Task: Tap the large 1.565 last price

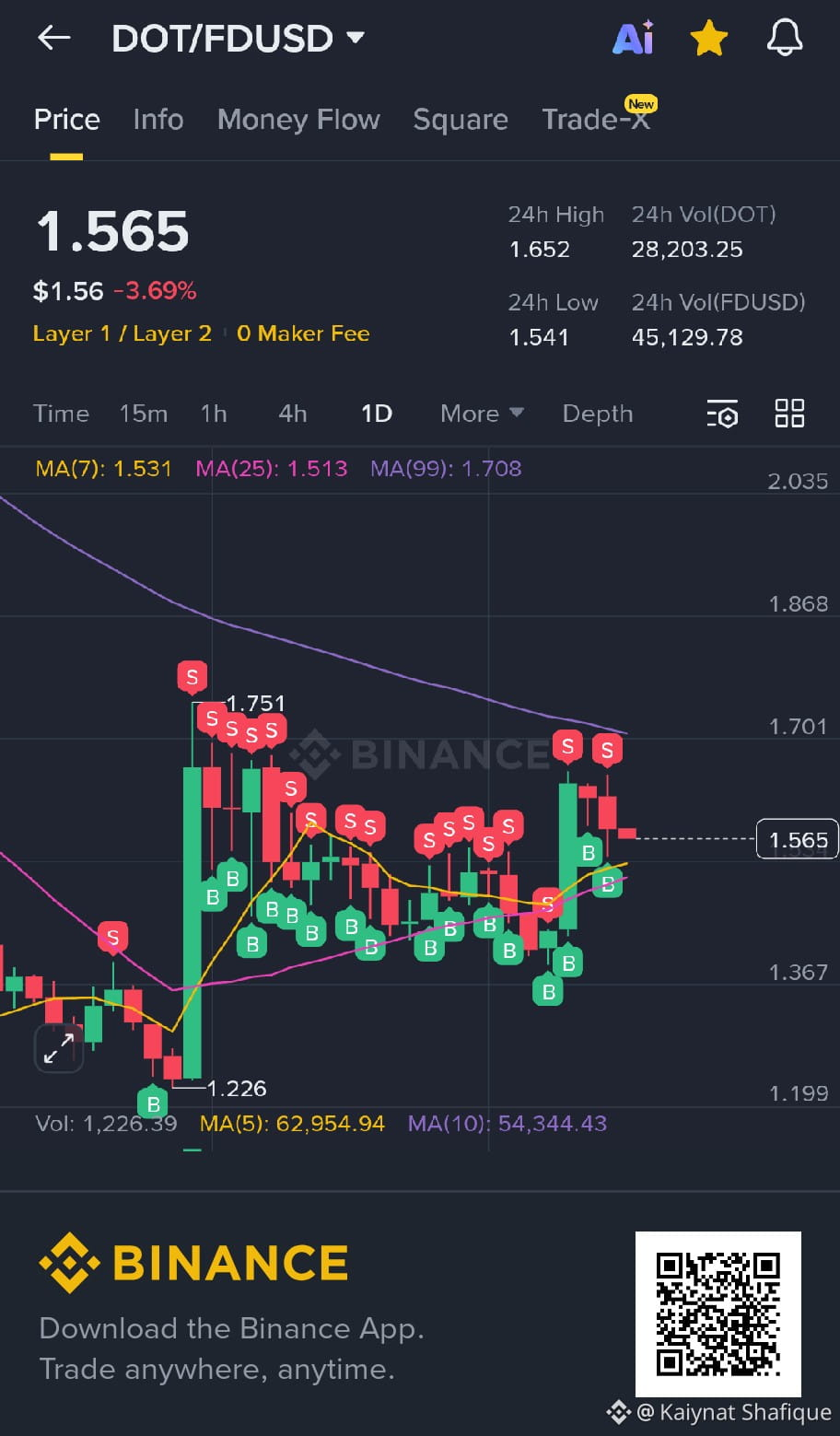Action: coord(112,231)
